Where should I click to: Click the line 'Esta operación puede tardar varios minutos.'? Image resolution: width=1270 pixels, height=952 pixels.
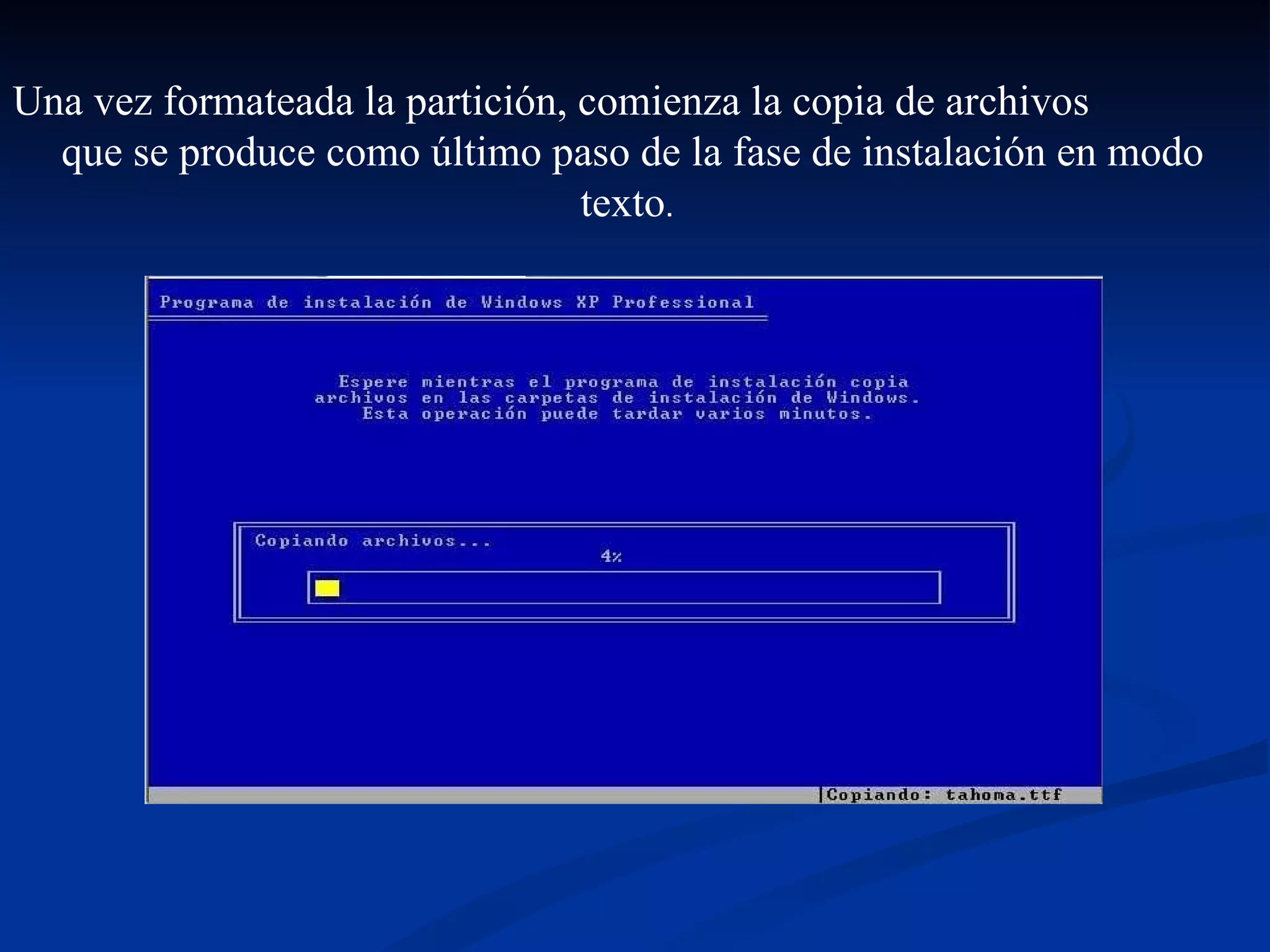pyautogui.click(x=618, y=413)
